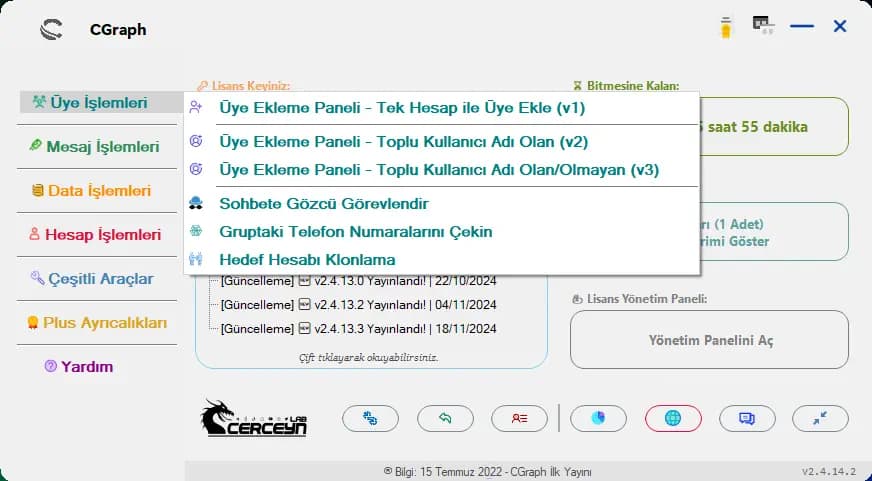Click the CGraph logo in the title bar
Image resolution: width=872 pixels, height=481 pixels.
(x=51, y=29)
